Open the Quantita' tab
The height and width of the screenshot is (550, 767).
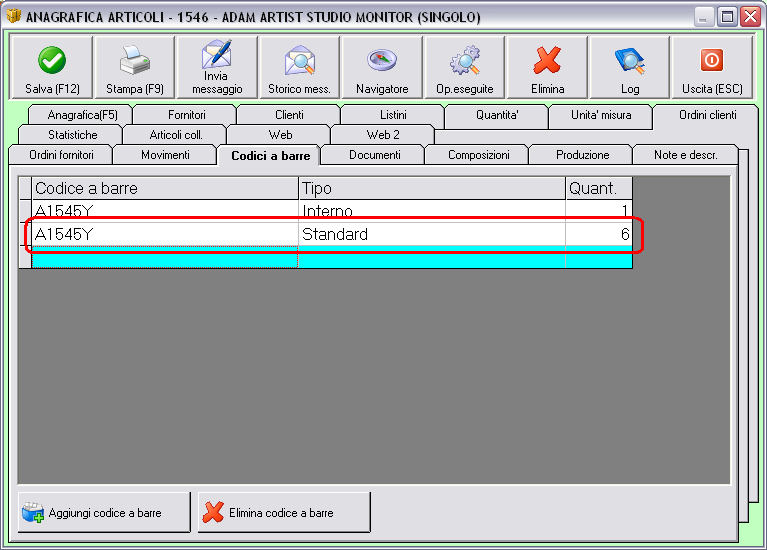pyautogui.click(x=497, y=115)
